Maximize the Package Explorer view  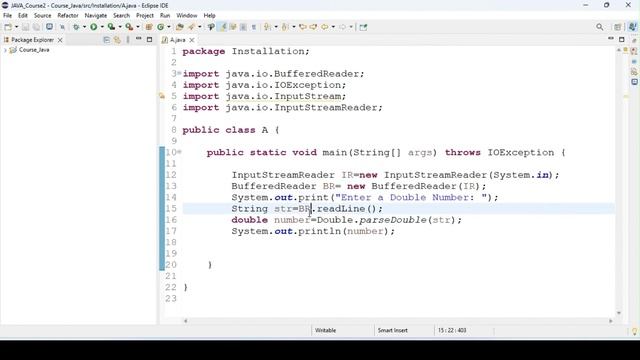(149, 40)
